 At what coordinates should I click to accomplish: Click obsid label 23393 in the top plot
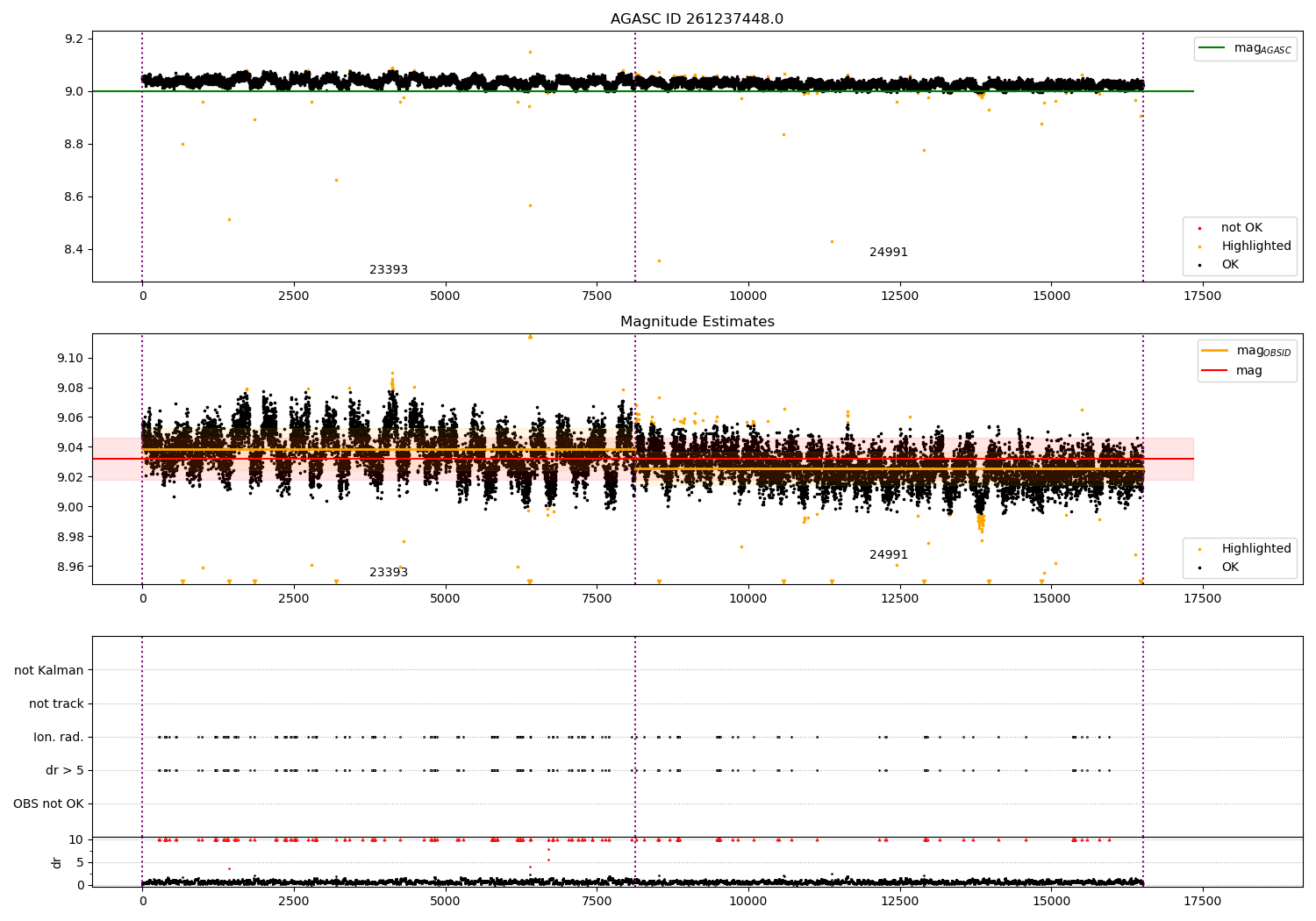pyautogui.click(x=389, y=270)
